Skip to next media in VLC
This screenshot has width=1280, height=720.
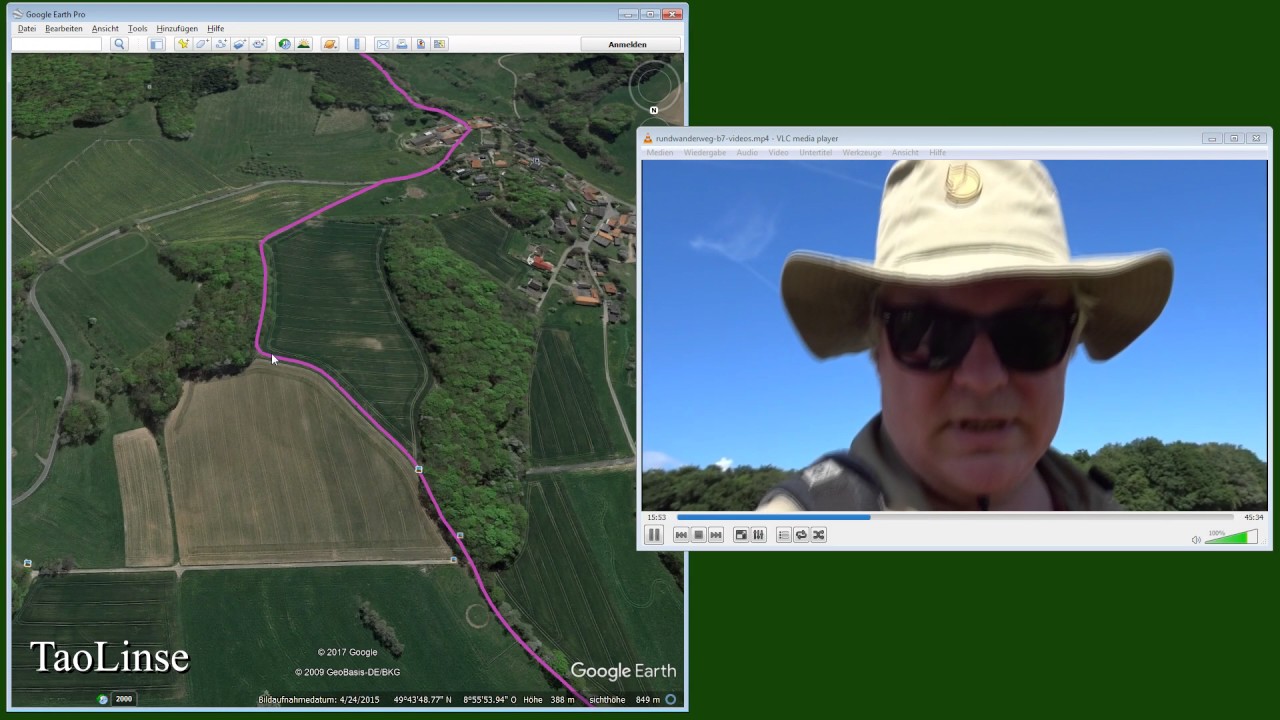click(715, 535)
